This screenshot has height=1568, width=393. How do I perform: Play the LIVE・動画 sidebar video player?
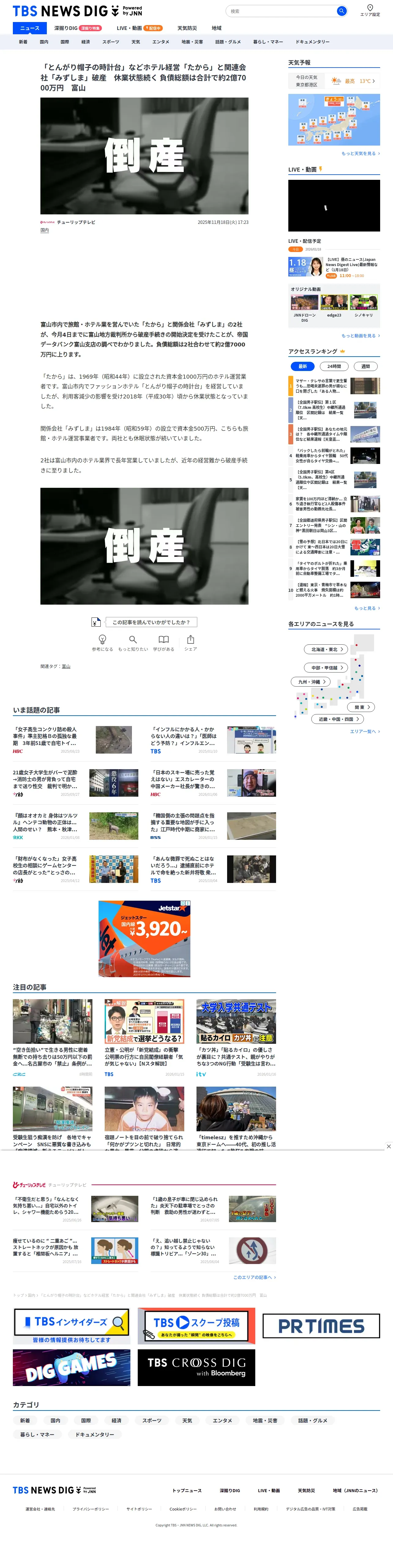click(334, 206)
